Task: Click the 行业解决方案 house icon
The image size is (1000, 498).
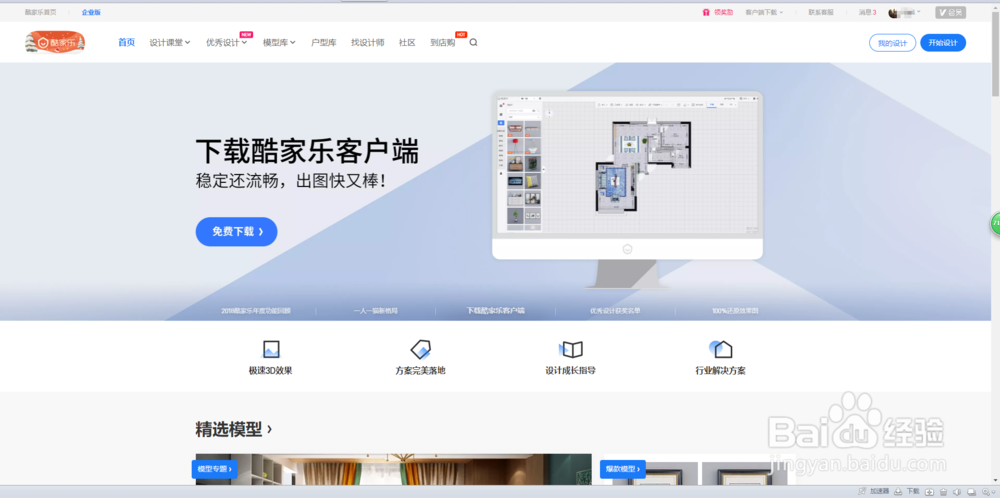Action: pyautogui.click(x=721, y=349)
